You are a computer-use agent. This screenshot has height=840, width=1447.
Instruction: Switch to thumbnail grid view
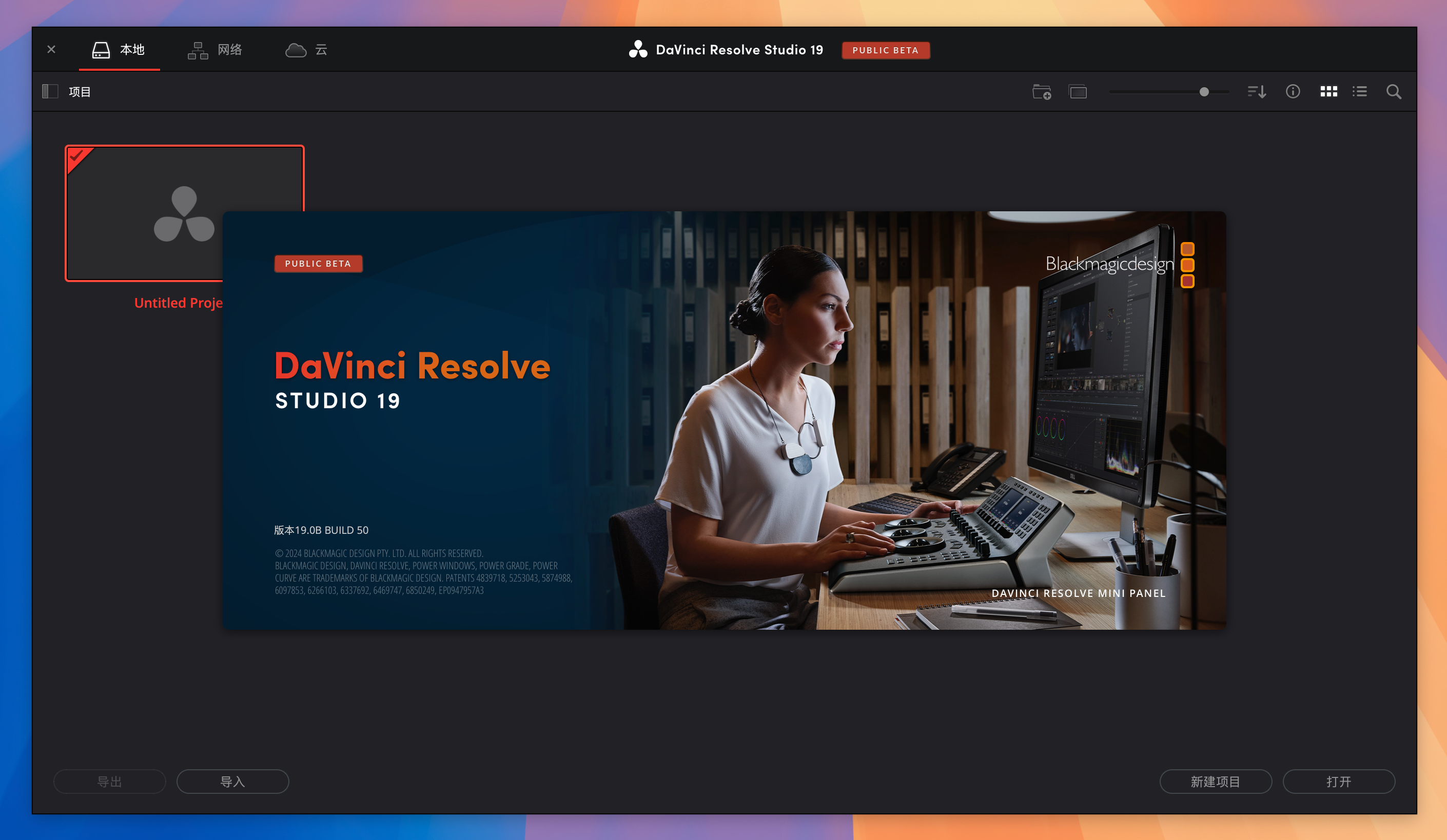[x=1328, y=92]
